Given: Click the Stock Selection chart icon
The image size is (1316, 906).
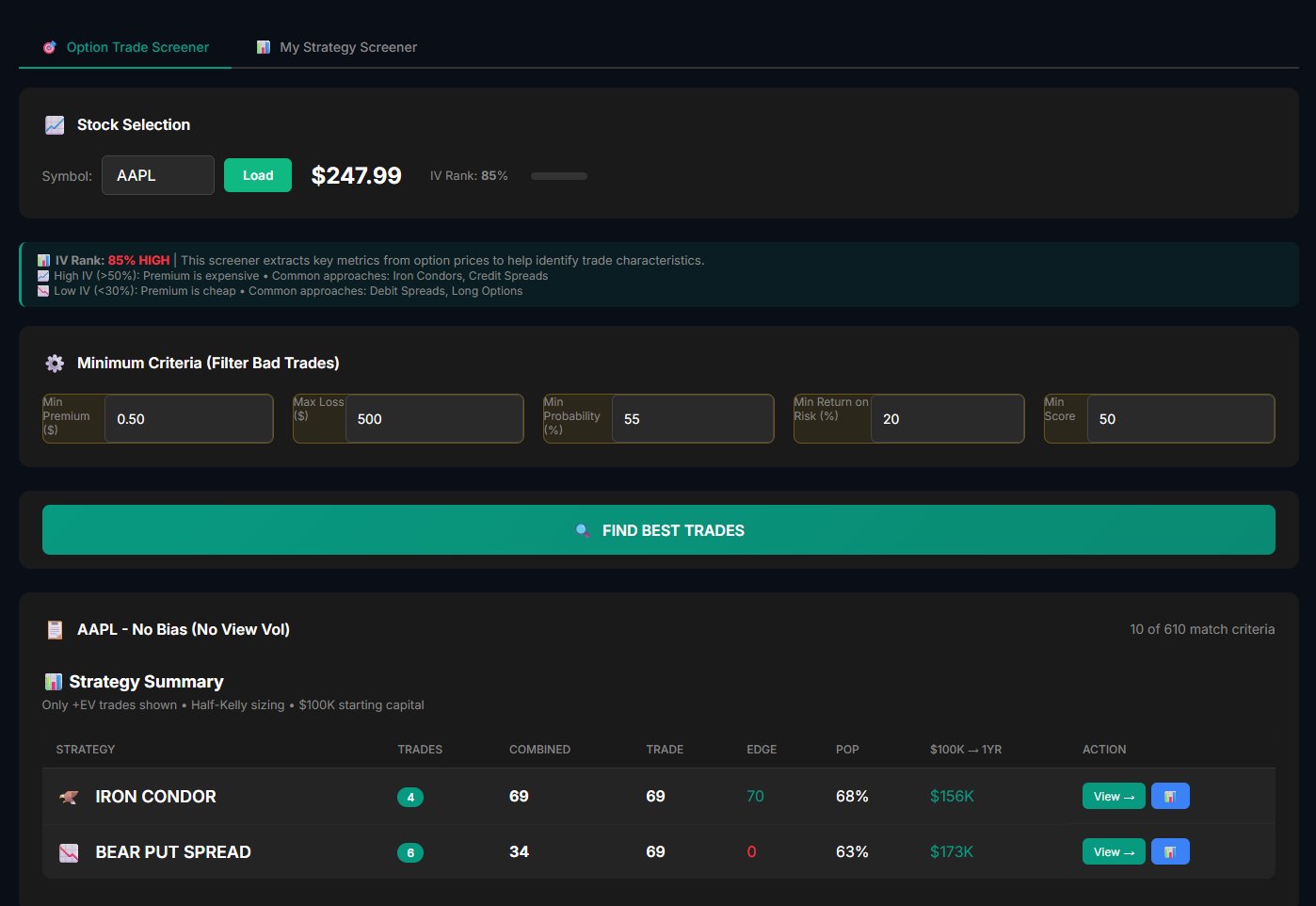Looking at the screenshot, I should tap(55, 125).
